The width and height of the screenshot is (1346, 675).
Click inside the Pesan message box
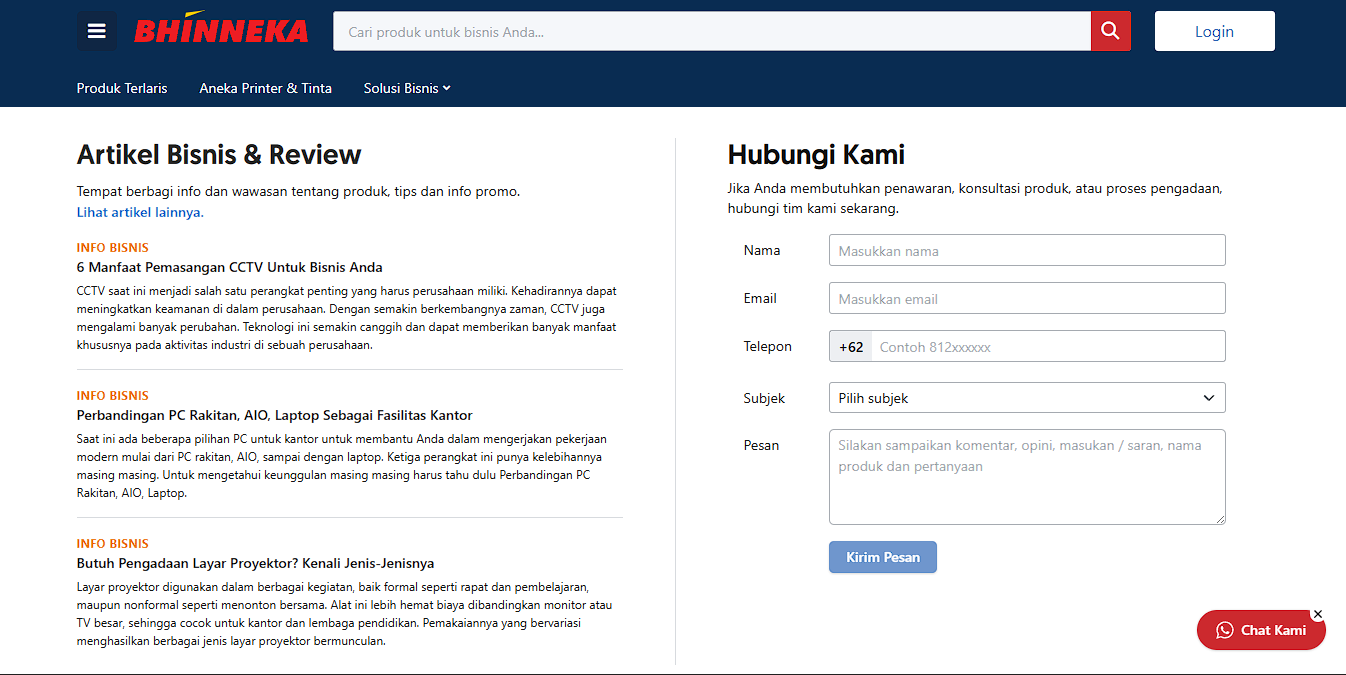(x=1027, y=477)
